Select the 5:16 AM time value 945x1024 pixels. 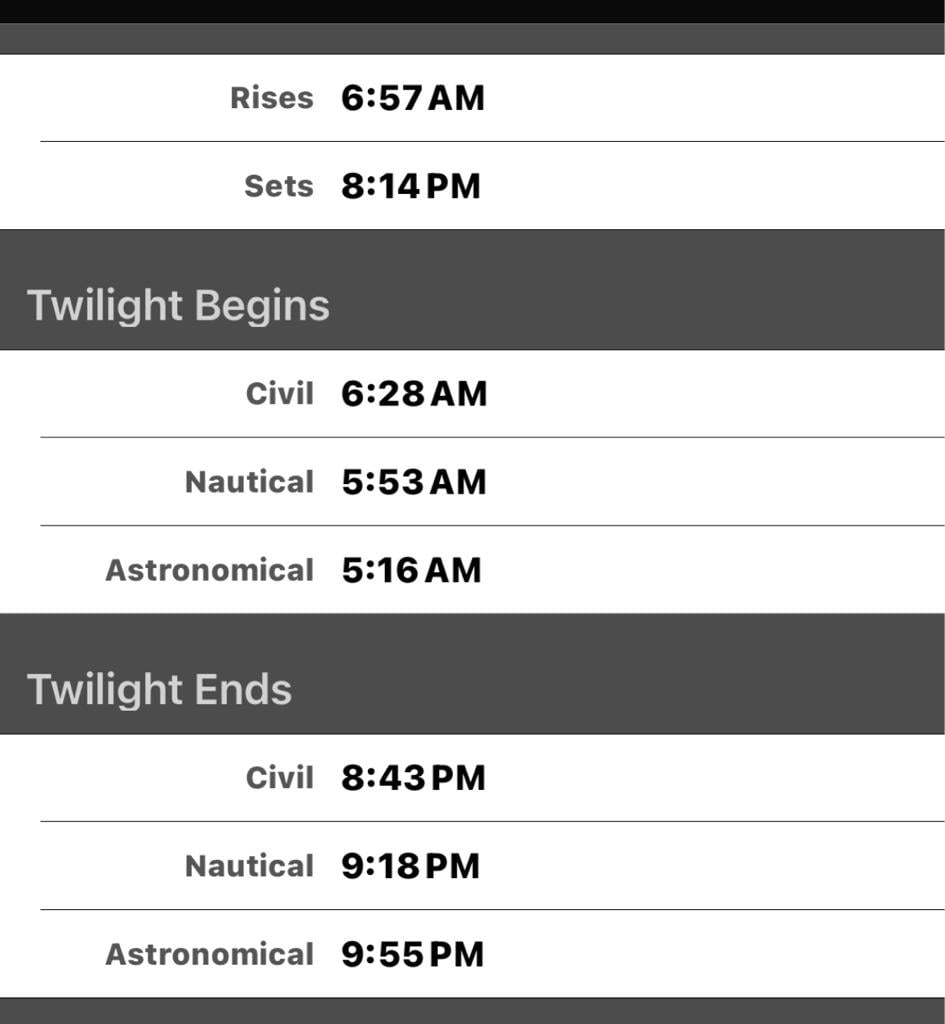coord(411,570)
